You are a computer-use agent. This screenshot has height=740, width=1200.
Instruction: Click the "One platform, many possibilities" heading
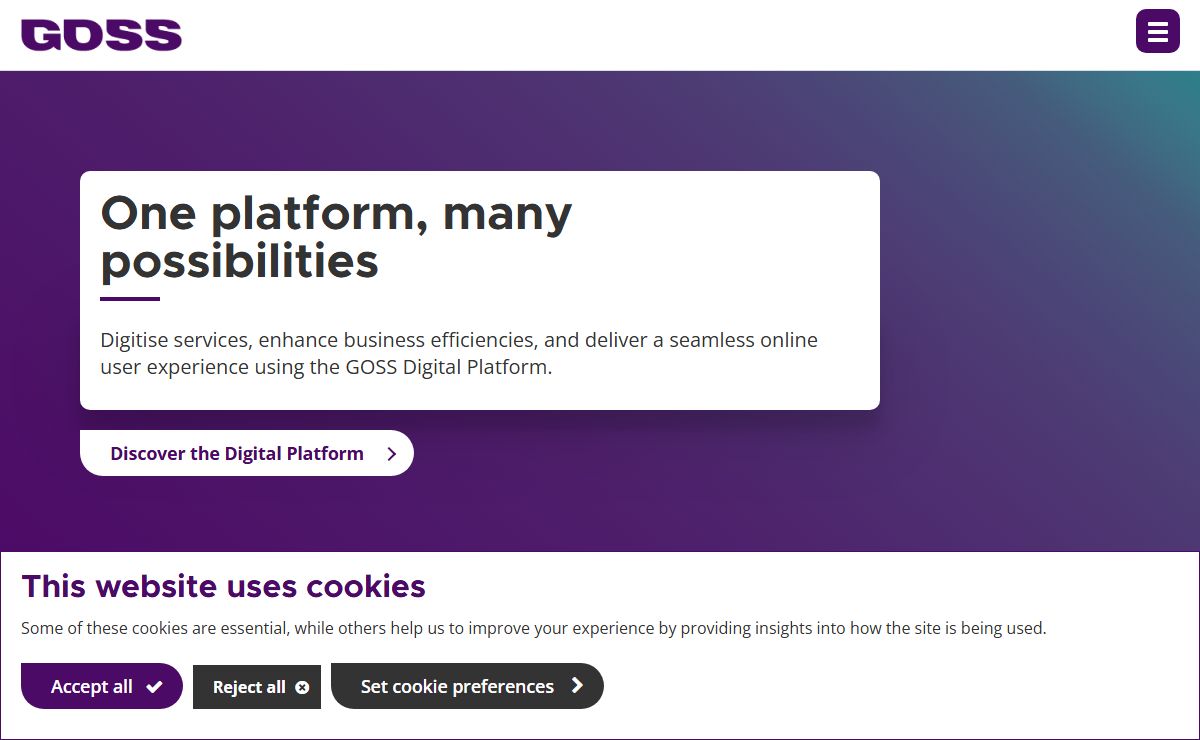tap(336, 236)
